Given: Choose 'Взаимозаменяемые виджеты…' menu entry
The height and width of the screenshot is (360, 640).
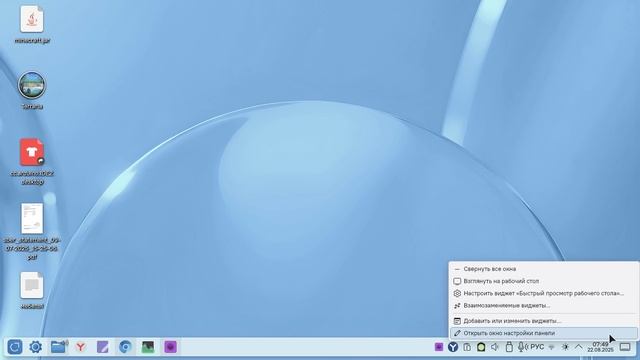Looking at the screenshot, I should coord(544,305).
